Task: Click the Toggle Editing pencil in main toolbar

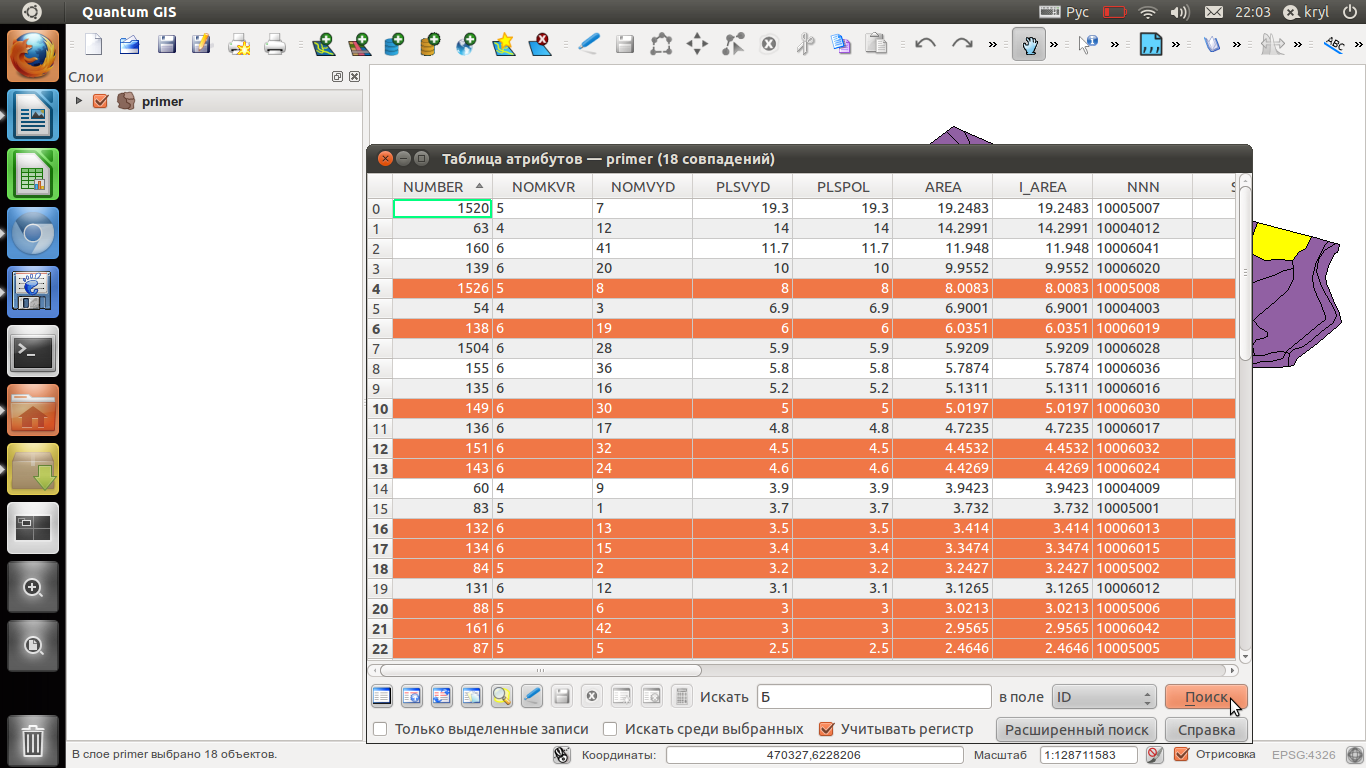Action: (589, 44)
